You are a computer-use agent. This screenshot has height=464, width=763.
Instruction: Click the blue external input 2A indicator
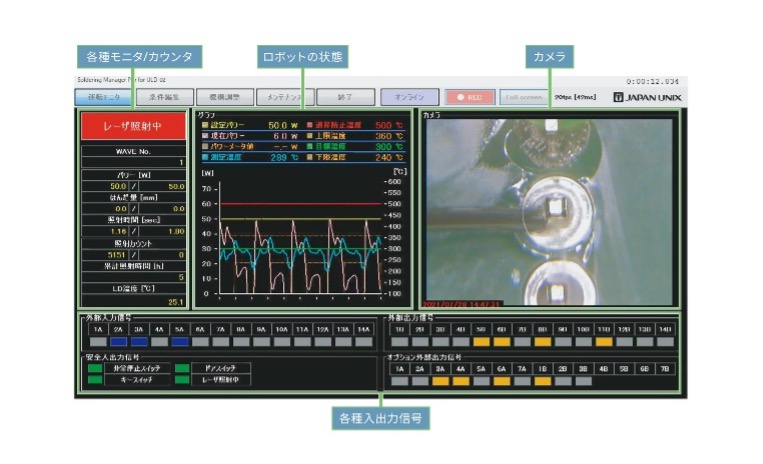[x=118, y=342]
